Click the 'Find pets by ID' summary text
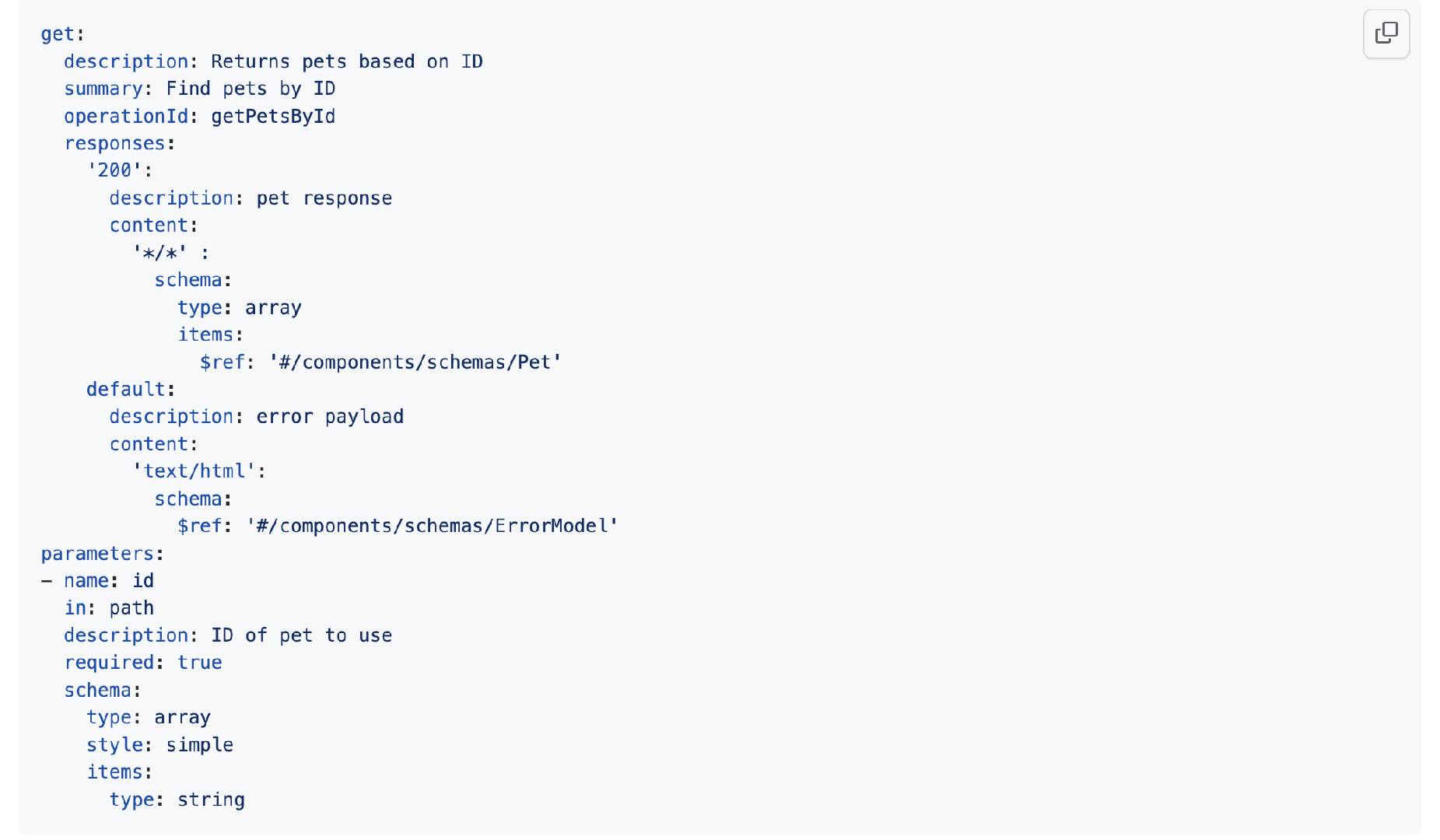This screenshot has width=1440, height=840. coord(251,89)
